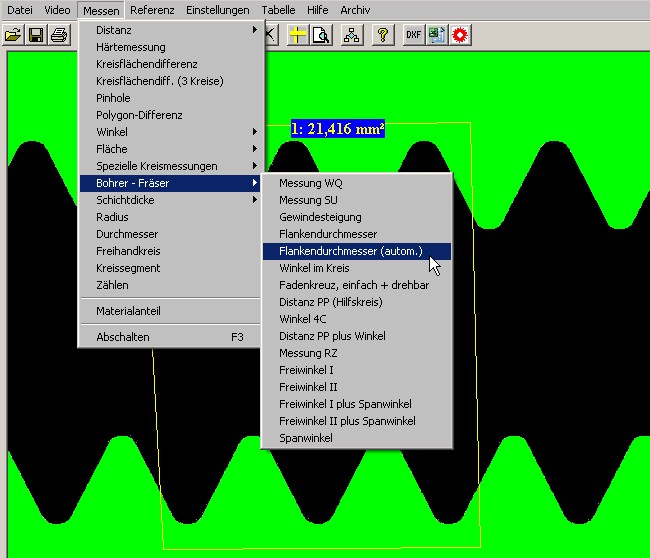Select the Durchmesser measurement
This screenshot has height=558, width=650.
pos(170,234)
